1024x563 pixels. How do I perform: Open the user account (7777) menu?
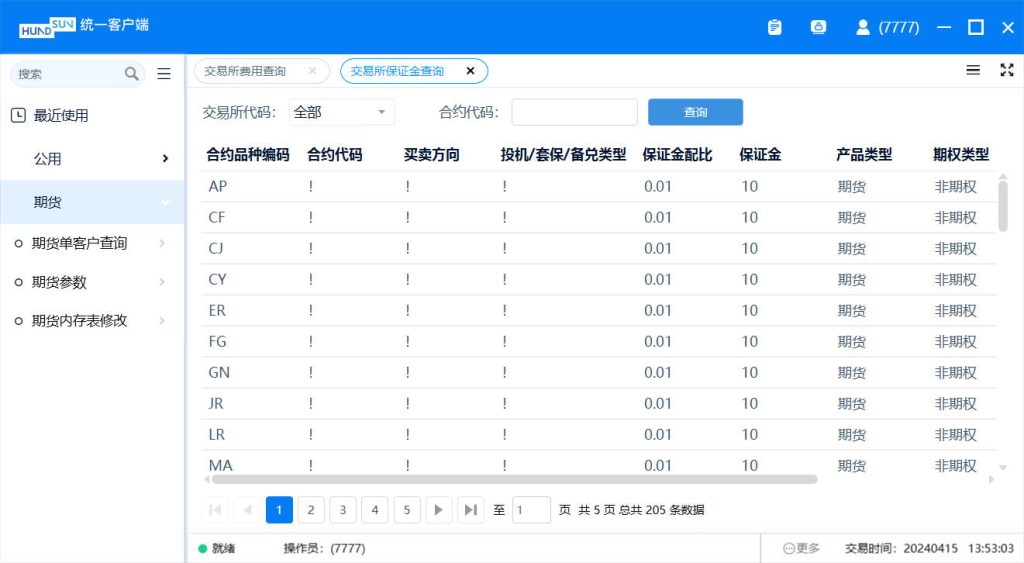[x=887, y=28]
